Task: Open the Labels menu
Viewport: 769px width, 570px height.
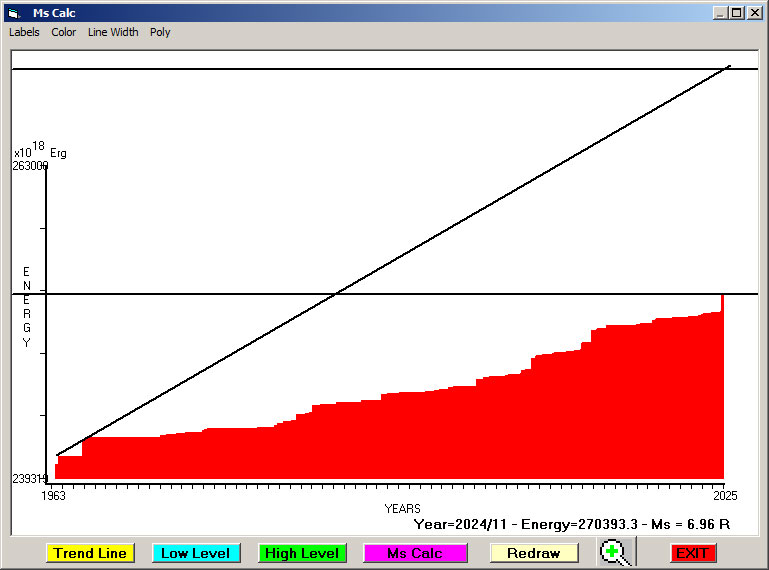Action: 24,32
